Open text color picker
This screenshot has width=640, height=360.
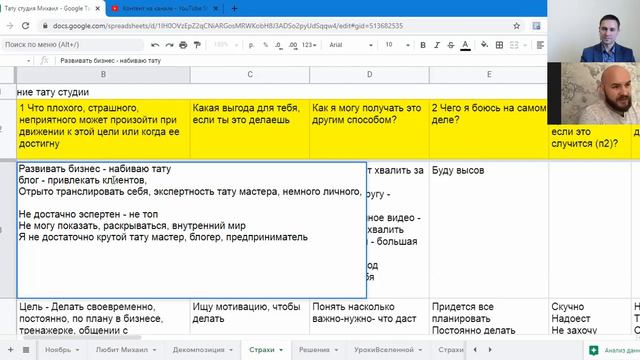(x=465, y=45)
